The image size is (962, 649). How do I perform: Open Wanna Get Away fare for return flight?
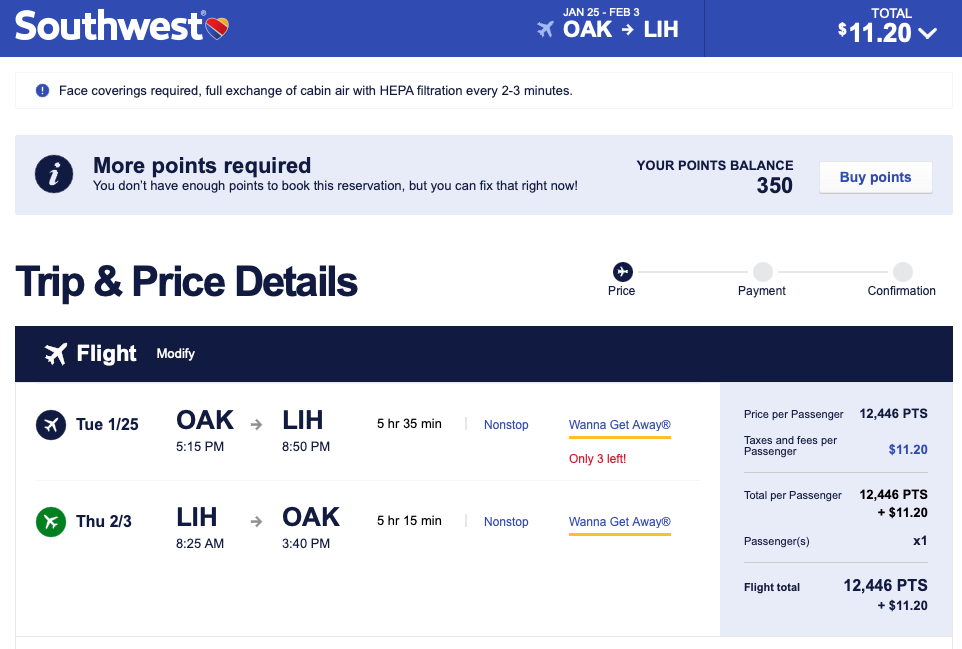coord(620,522)
